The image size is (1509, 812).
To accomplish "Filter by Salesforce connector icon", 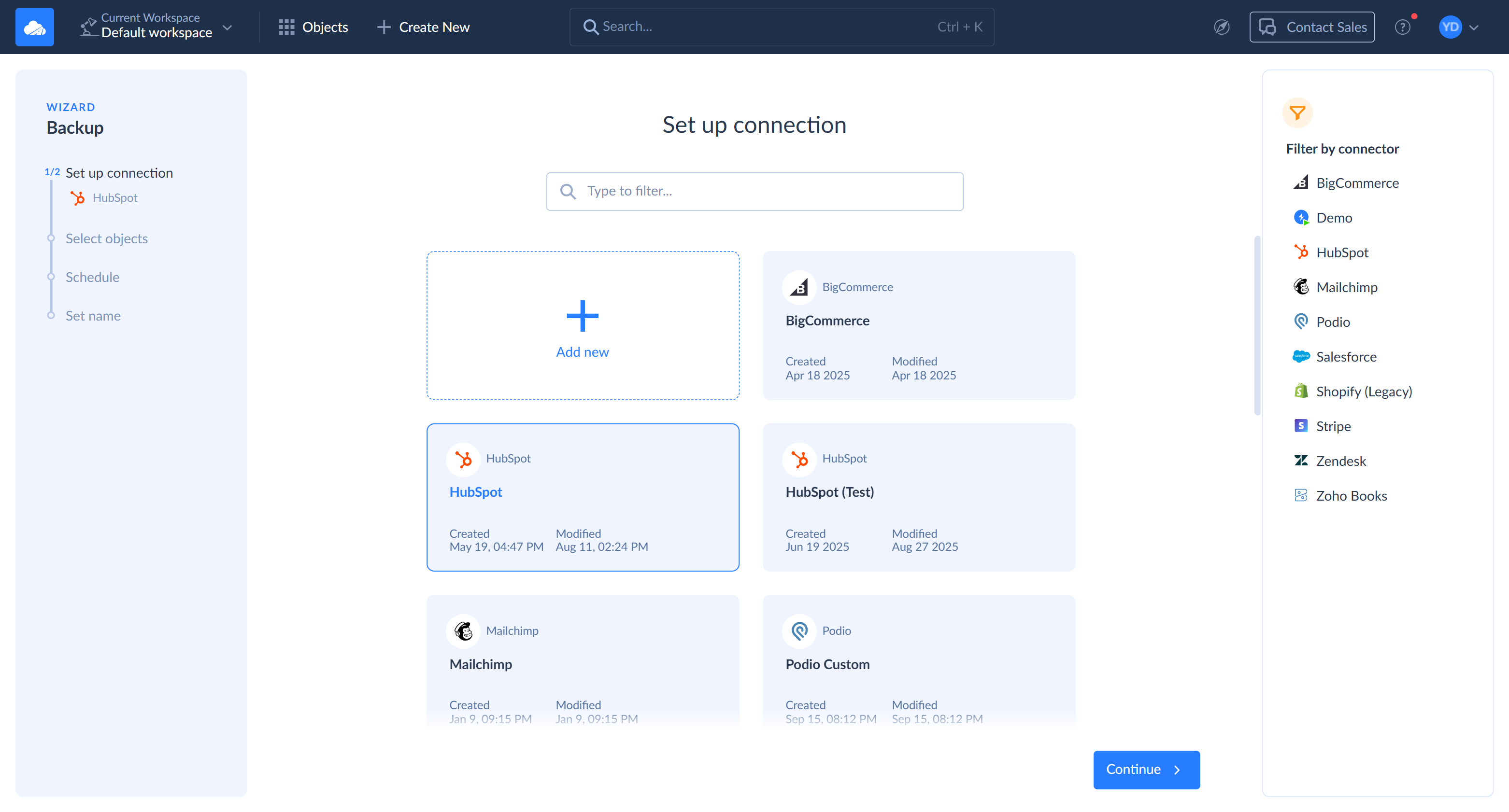I will coord(1300,357).
